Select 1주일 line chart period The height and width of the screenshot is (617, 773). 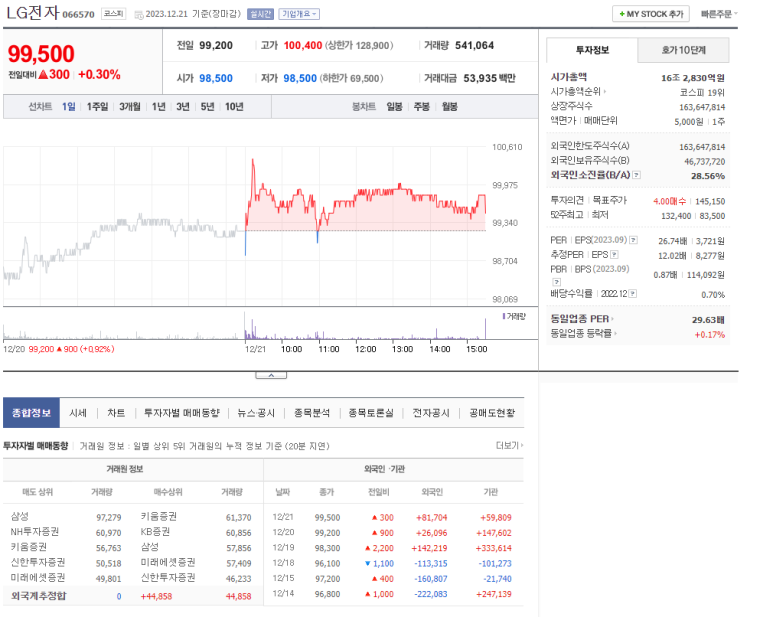(x=97, y=106)
